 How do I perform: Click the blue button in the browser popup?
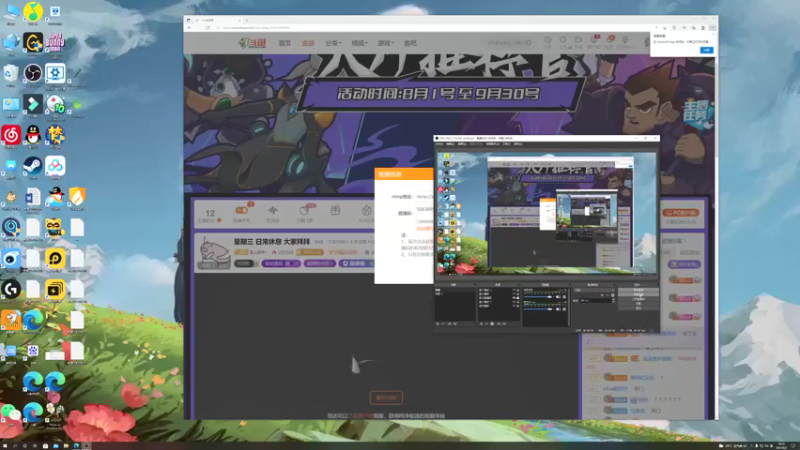(x=707, y=50)
